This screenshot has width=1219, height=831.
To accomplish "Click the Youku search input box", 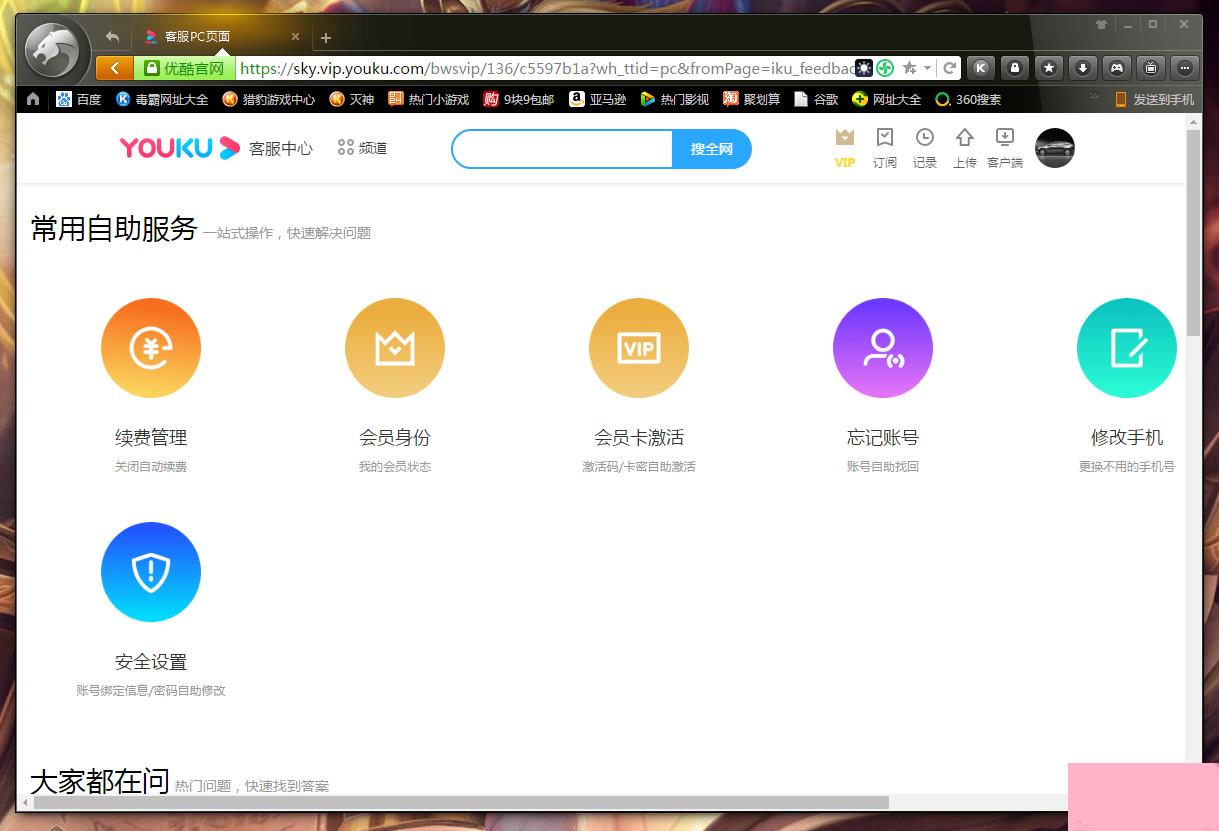I will [x=563, y=149].
